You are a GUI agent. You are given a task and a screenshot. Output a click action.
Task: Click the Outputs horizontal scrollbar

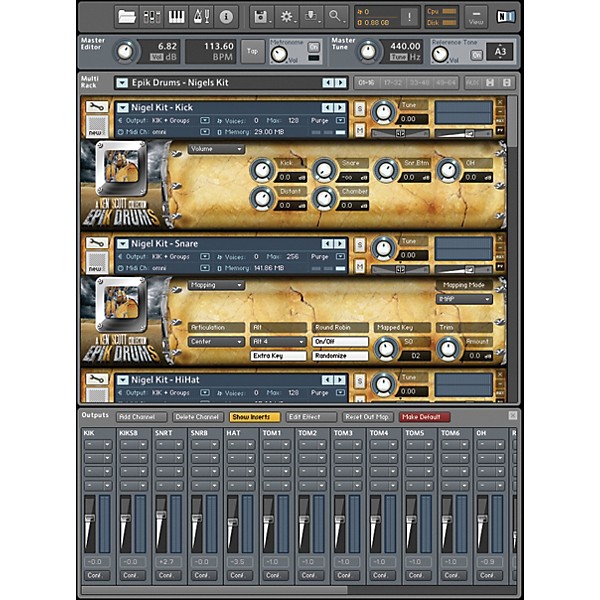click(x=215, y=590)
